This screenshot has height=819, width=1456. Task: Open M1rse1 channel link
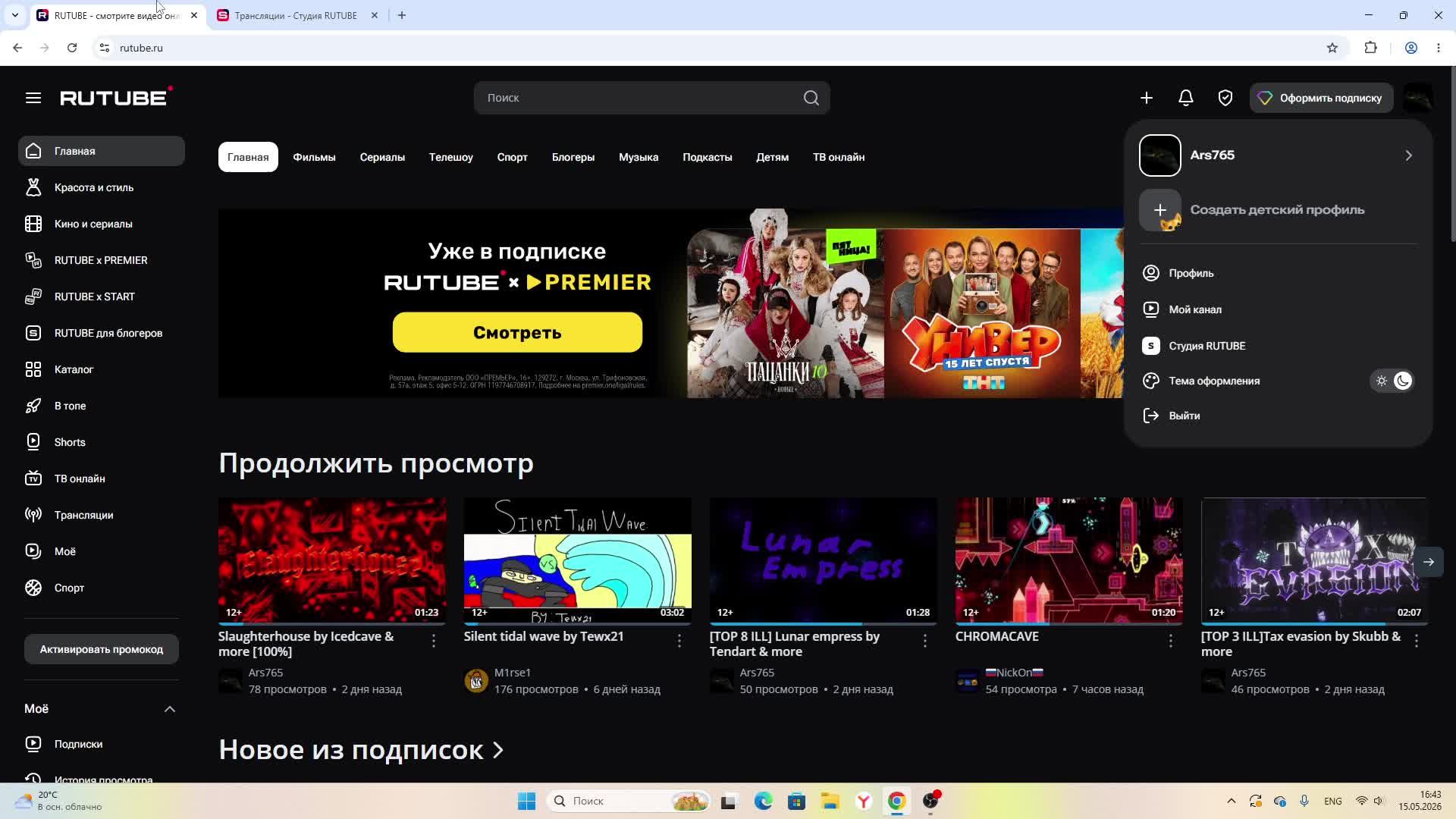coord(513,673)
